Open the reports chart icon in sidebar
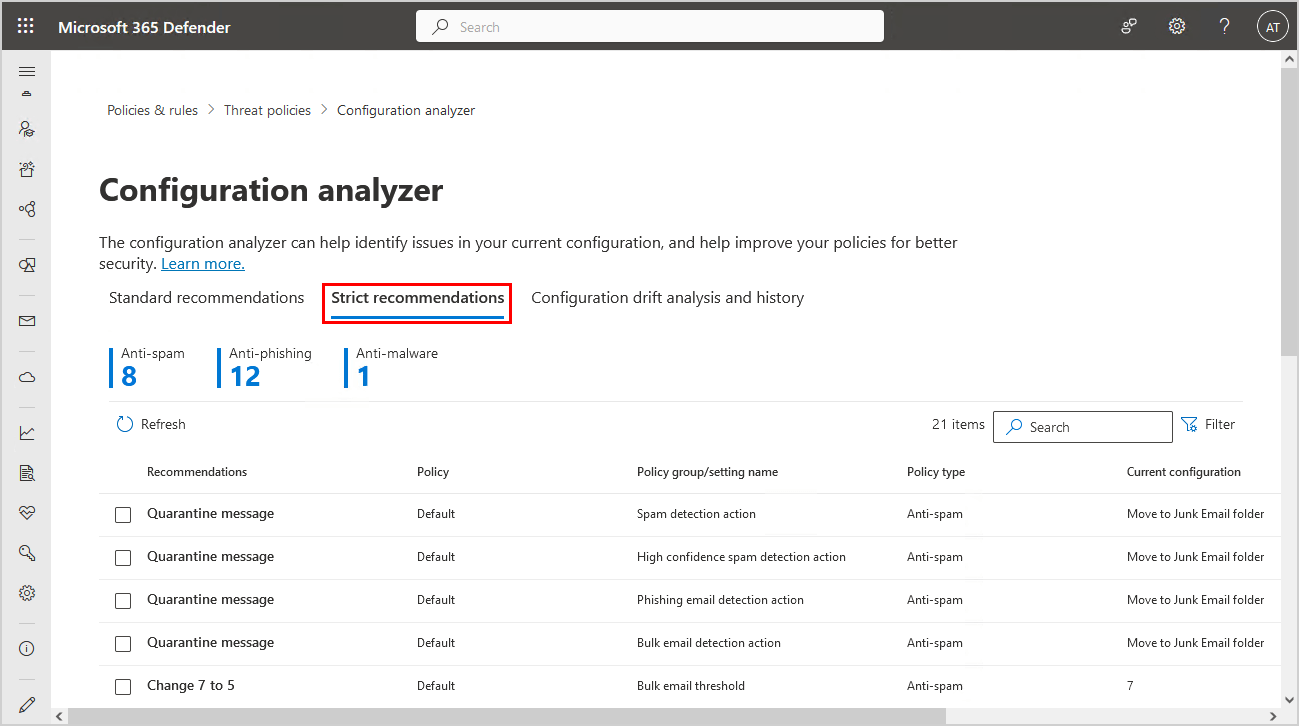Viewport: 1299px width, 726px height. 27,433
